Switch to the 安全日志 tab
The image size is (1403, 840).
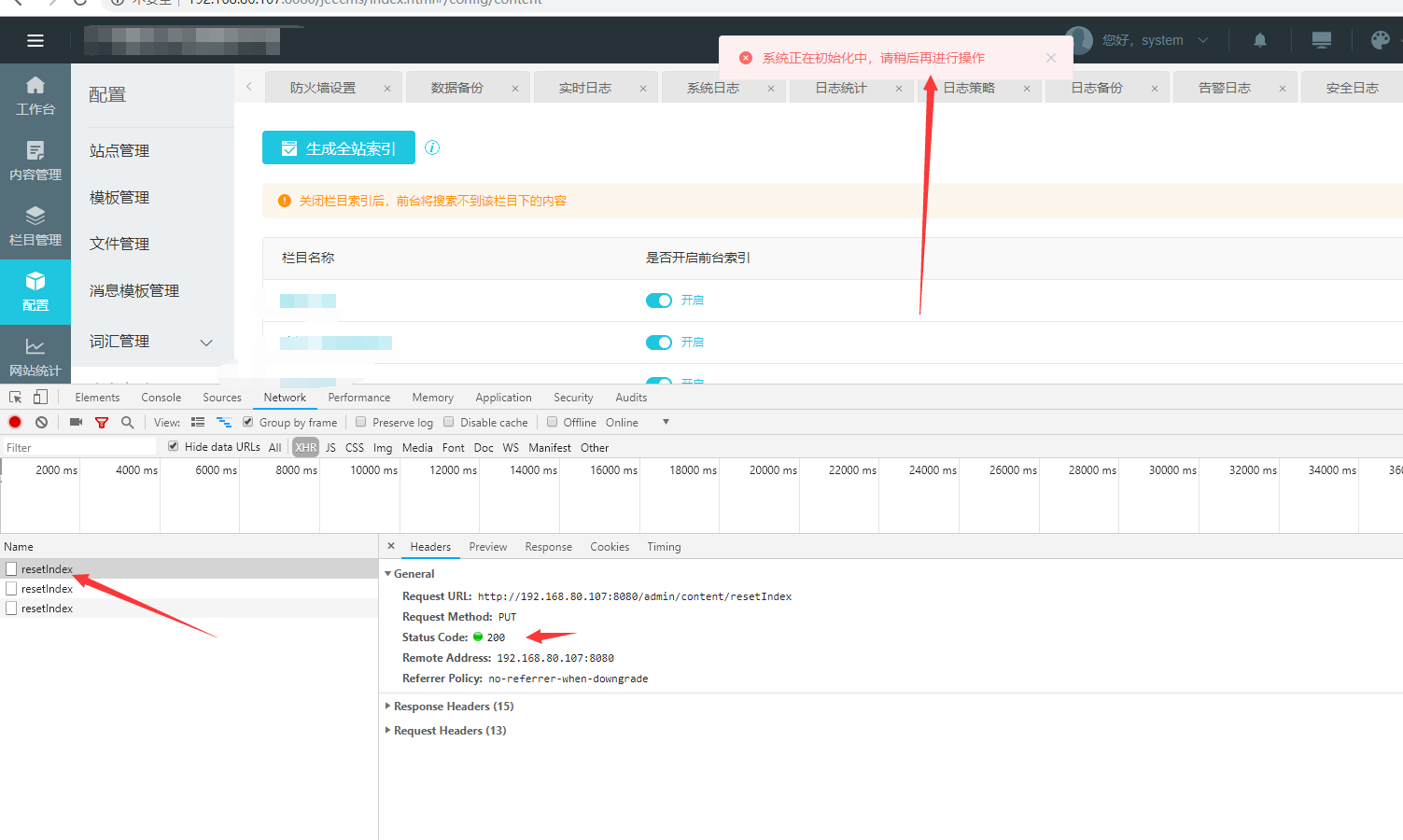coord(1353,88)
